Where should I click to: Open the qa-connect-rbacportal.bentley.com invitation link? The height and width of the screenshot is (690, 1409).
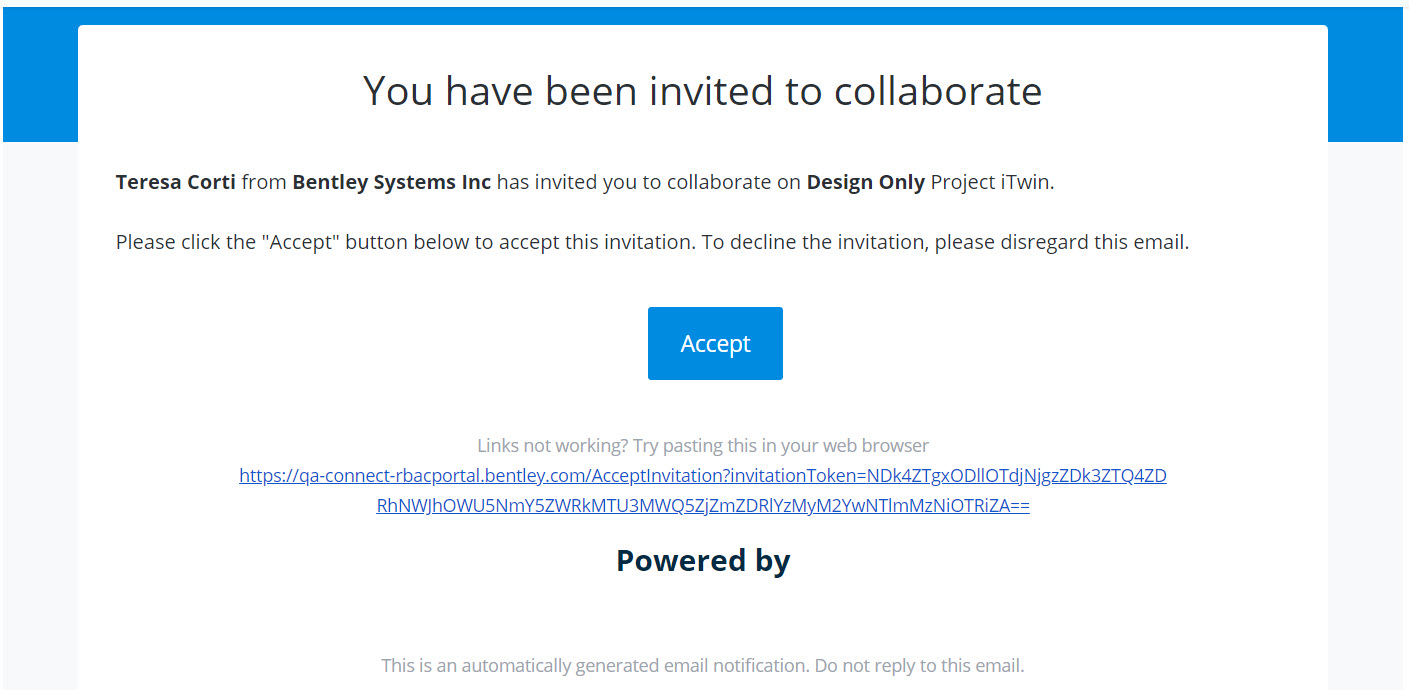pyautogui.click(x=702, y=476)
